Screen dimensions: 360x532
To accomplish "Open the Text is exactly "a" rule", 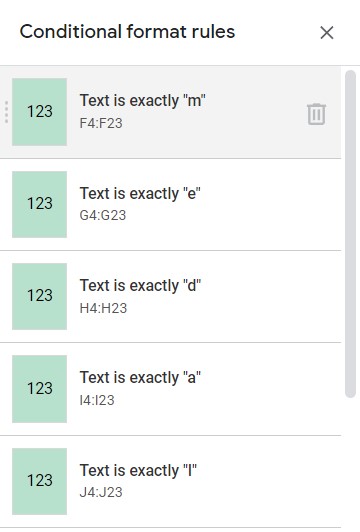I will (x=170, y=389).
